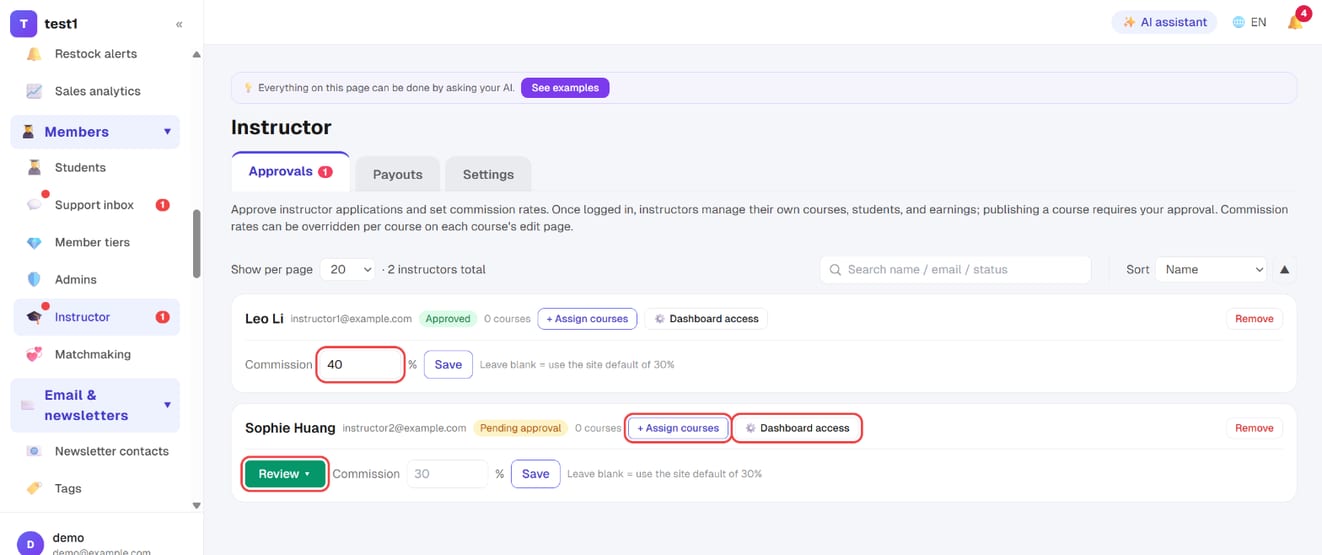
Task: Click the Restock alerts bell icon
Action: [x=34, y=54]
